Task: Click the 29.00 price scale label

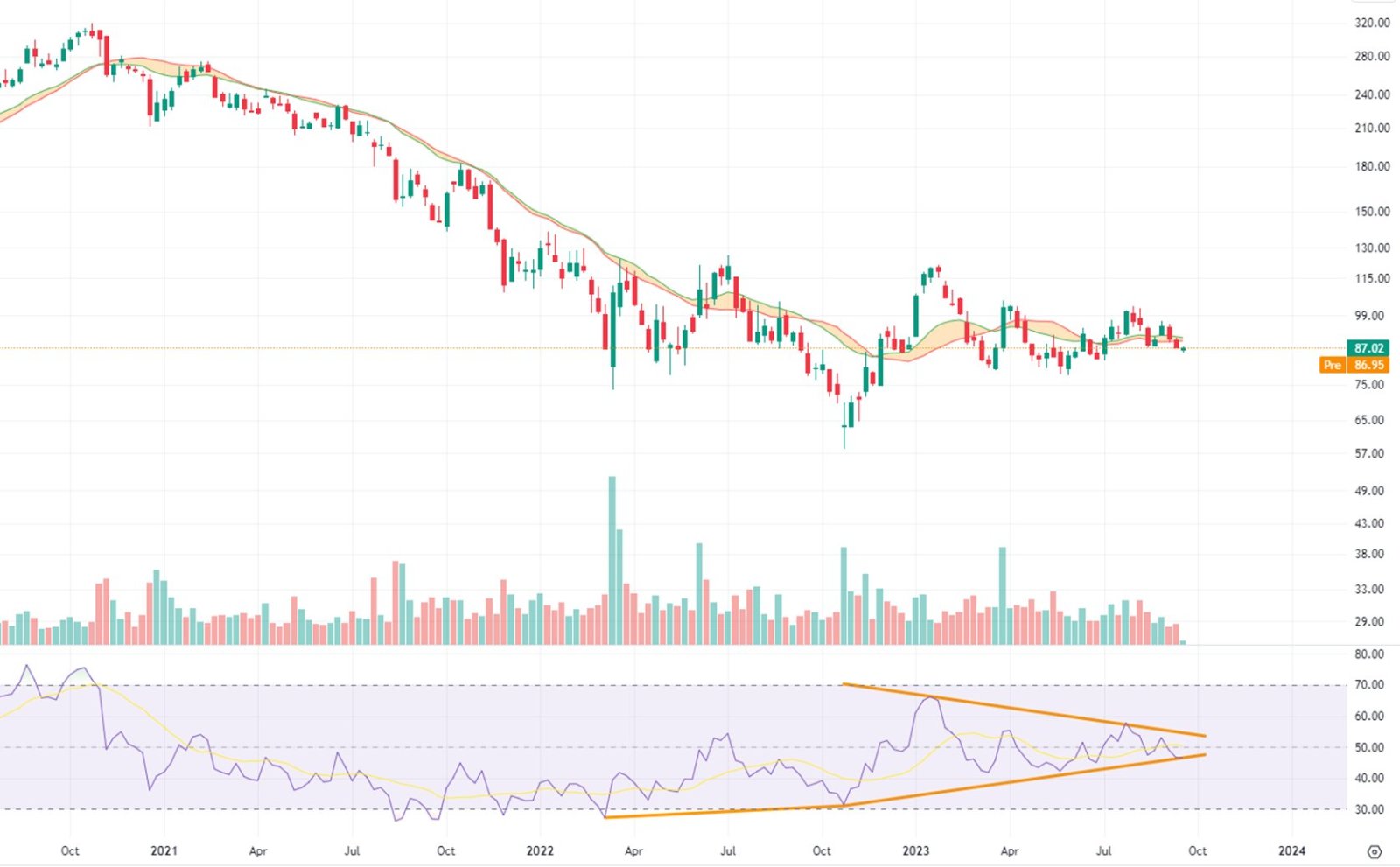Action: (1370, 621)
